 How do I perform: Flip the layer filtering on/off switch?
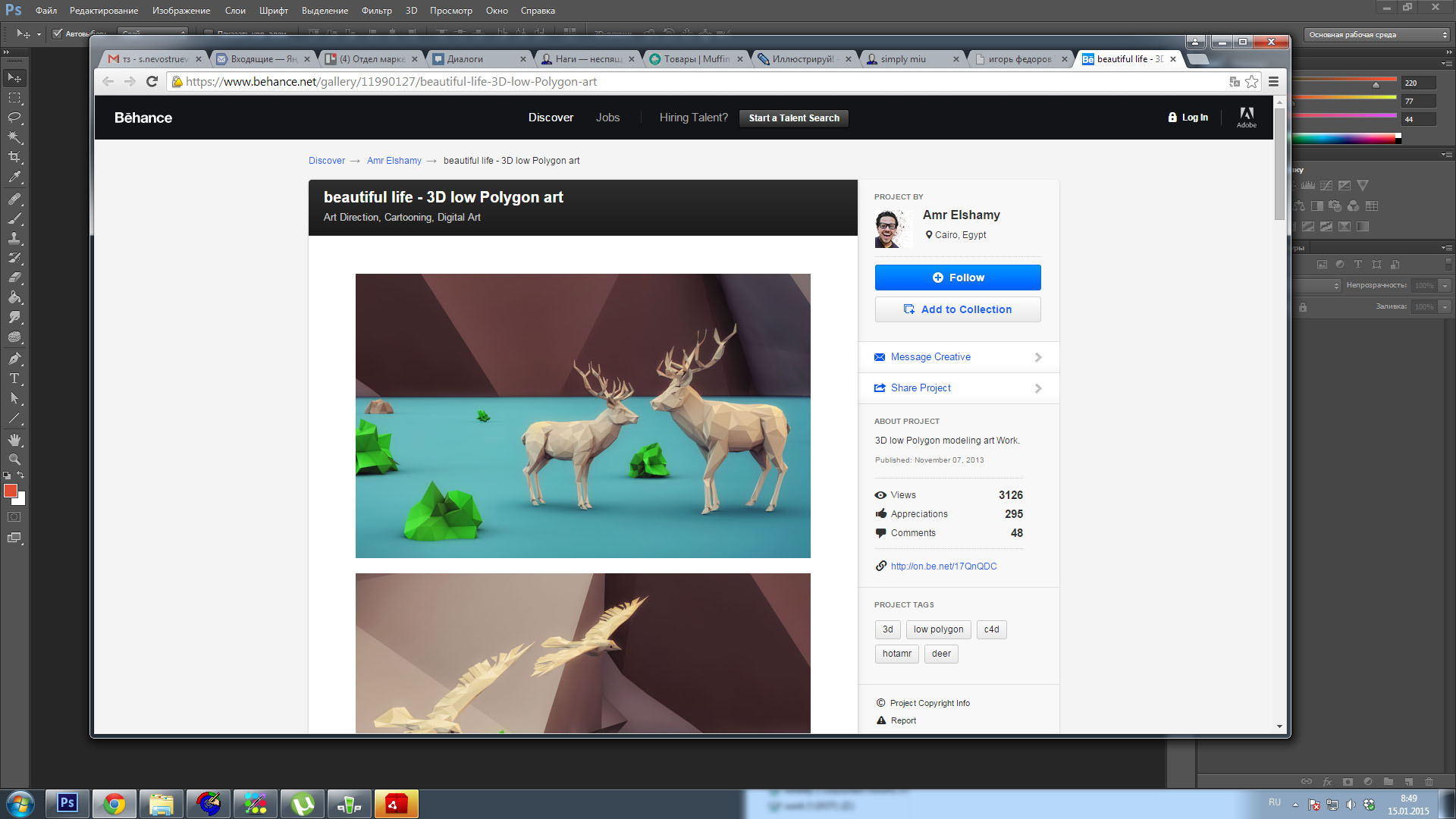pyautogui.click(x=1448, y=264)
